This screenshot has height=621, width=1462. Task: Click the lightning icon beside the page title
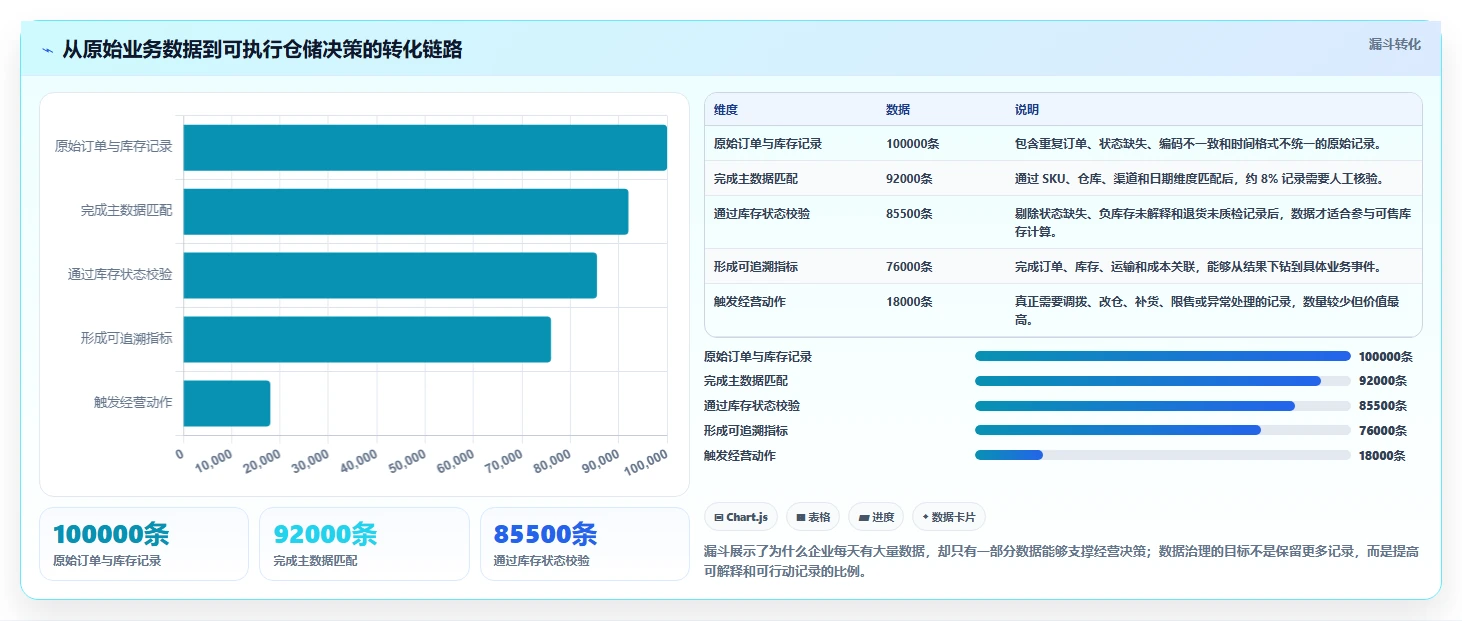pos(47,50)
